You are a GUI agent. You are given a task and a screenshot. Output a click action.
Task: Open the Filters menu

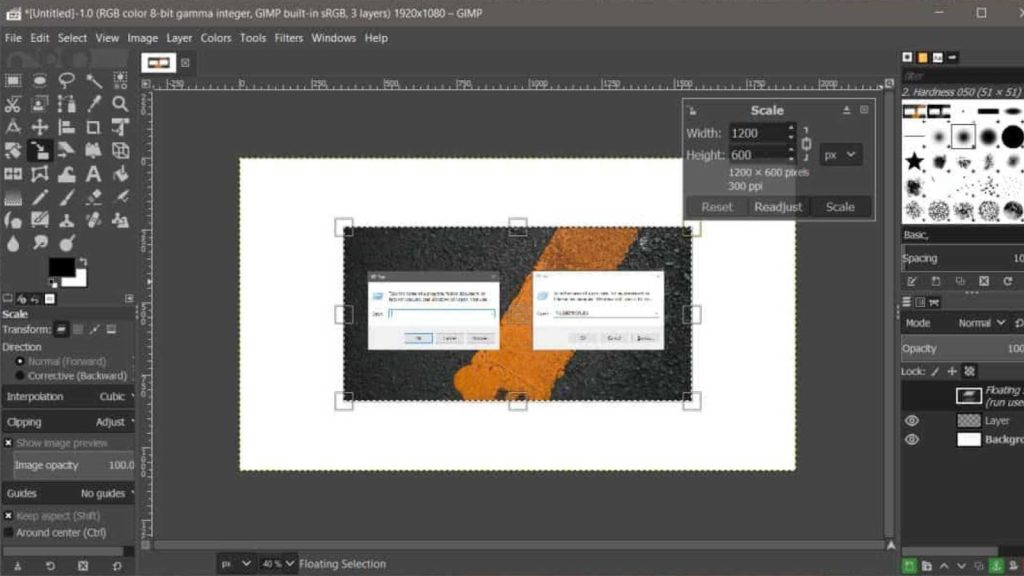pos(288,38)
